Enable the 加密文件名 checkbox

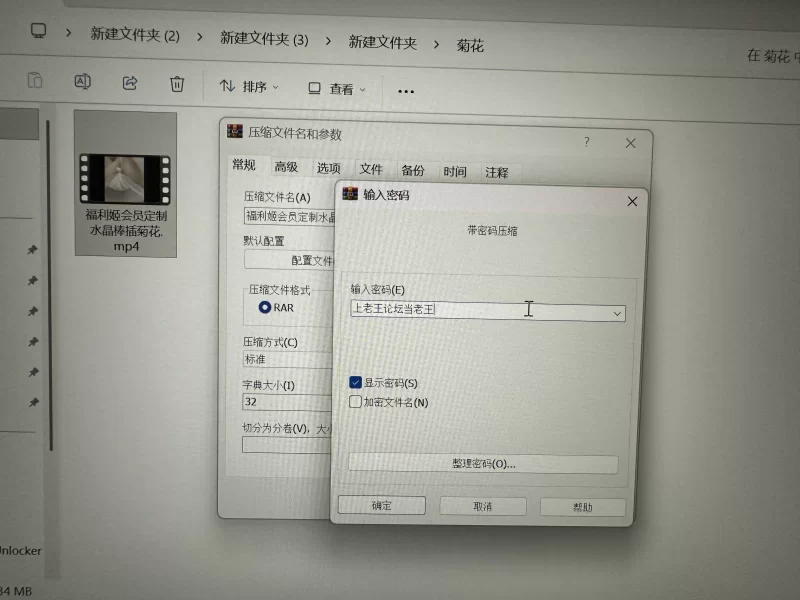pos(356,401)
